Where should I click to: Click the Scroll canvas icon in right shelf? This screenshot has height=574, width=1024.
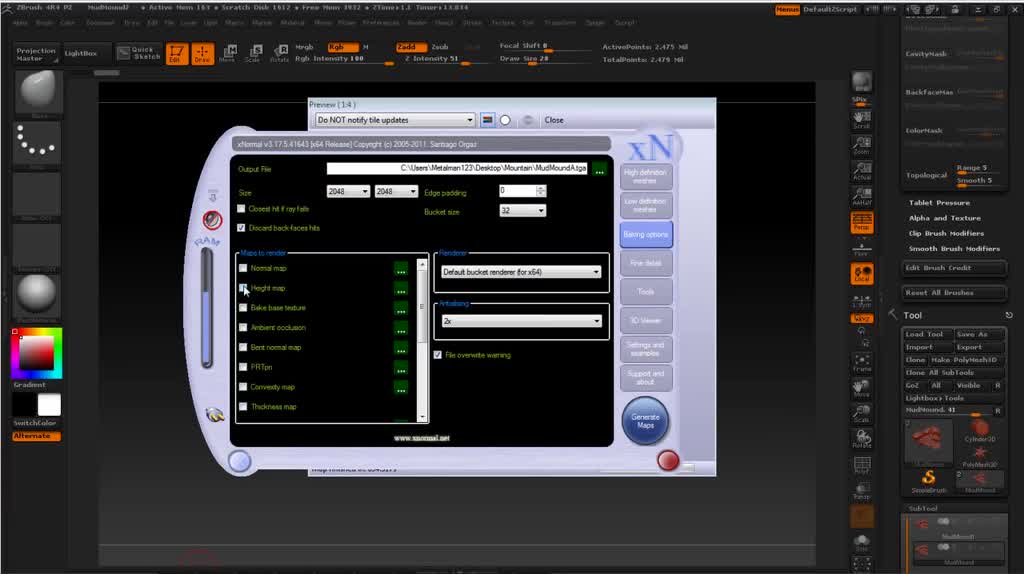pos(861,120)
